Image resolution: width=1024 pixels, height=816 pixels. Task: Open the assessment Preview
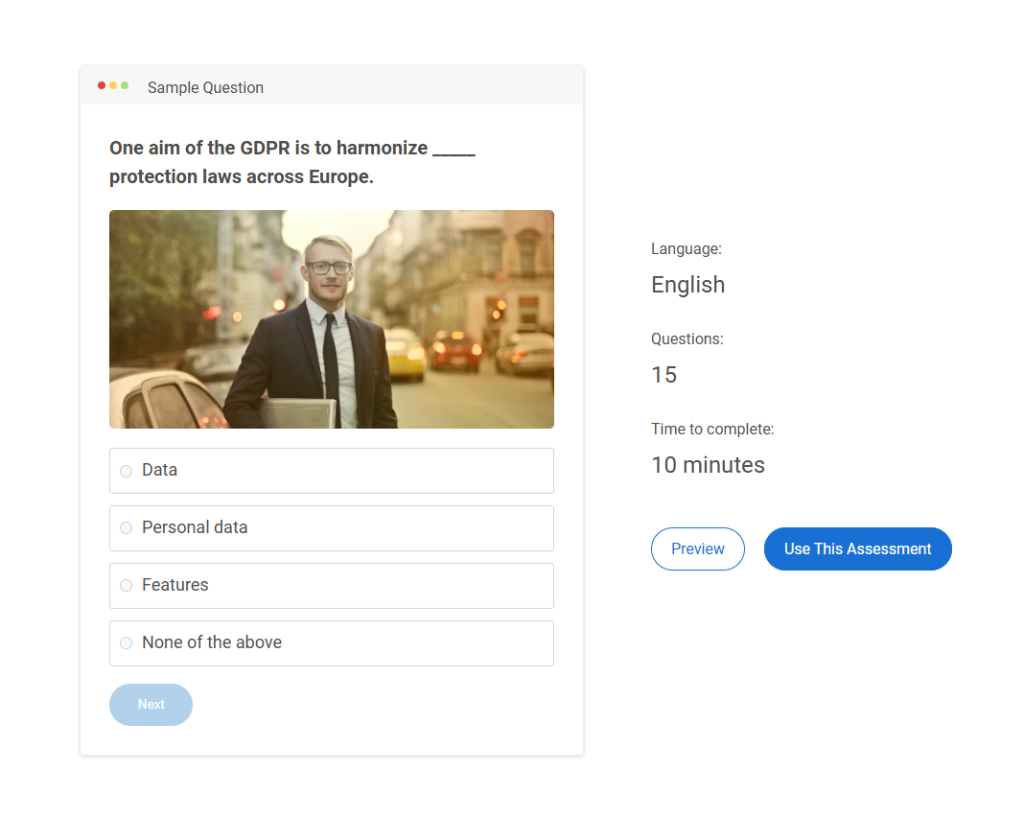pyautogui.click(x=697, y=549)
